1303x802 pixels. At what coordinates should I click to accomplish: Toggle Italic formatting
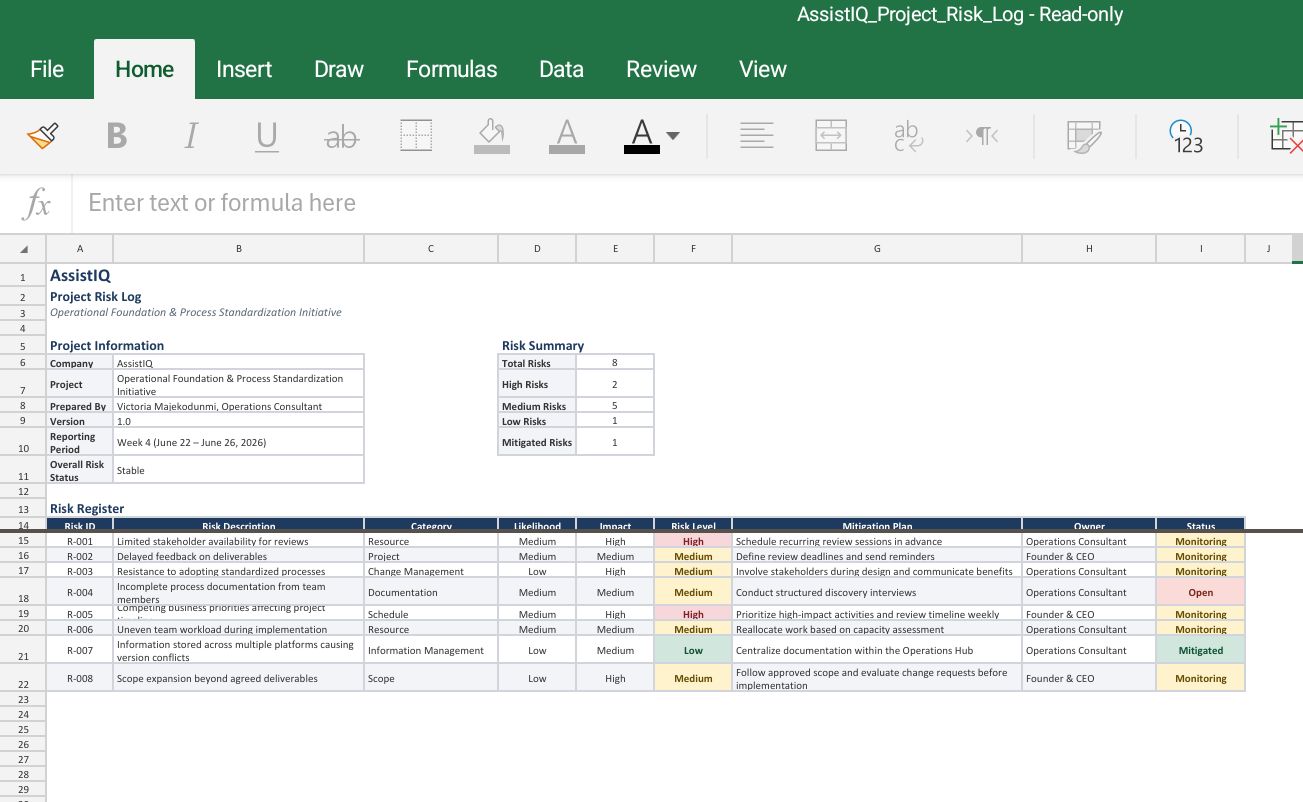[191, 136]
